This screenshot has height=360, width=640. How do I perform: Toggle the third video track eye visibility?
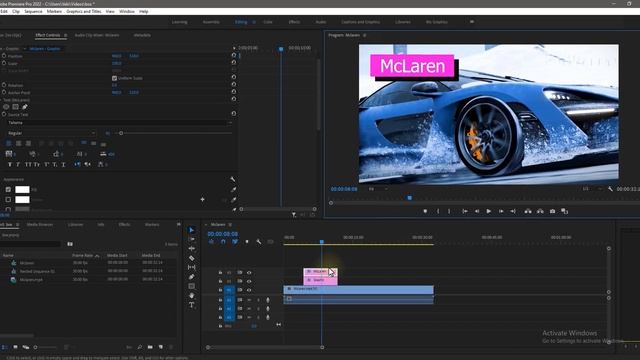[249, 290]
